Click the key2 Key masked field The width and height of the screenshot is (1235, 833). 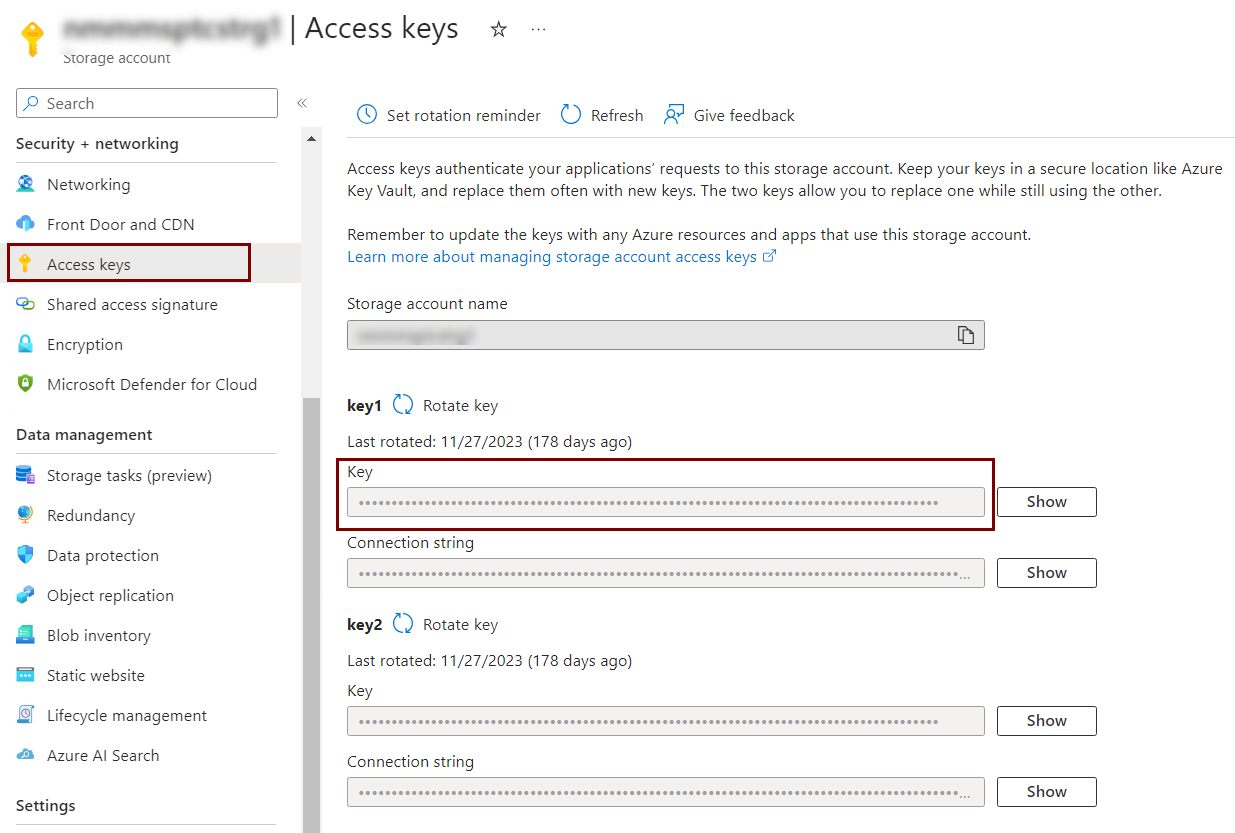click(666, 721)
